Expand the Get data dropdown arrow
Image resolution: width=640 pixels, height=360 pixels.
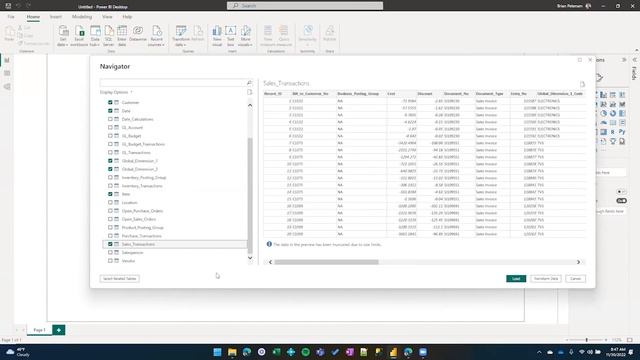tap(66, 44)
